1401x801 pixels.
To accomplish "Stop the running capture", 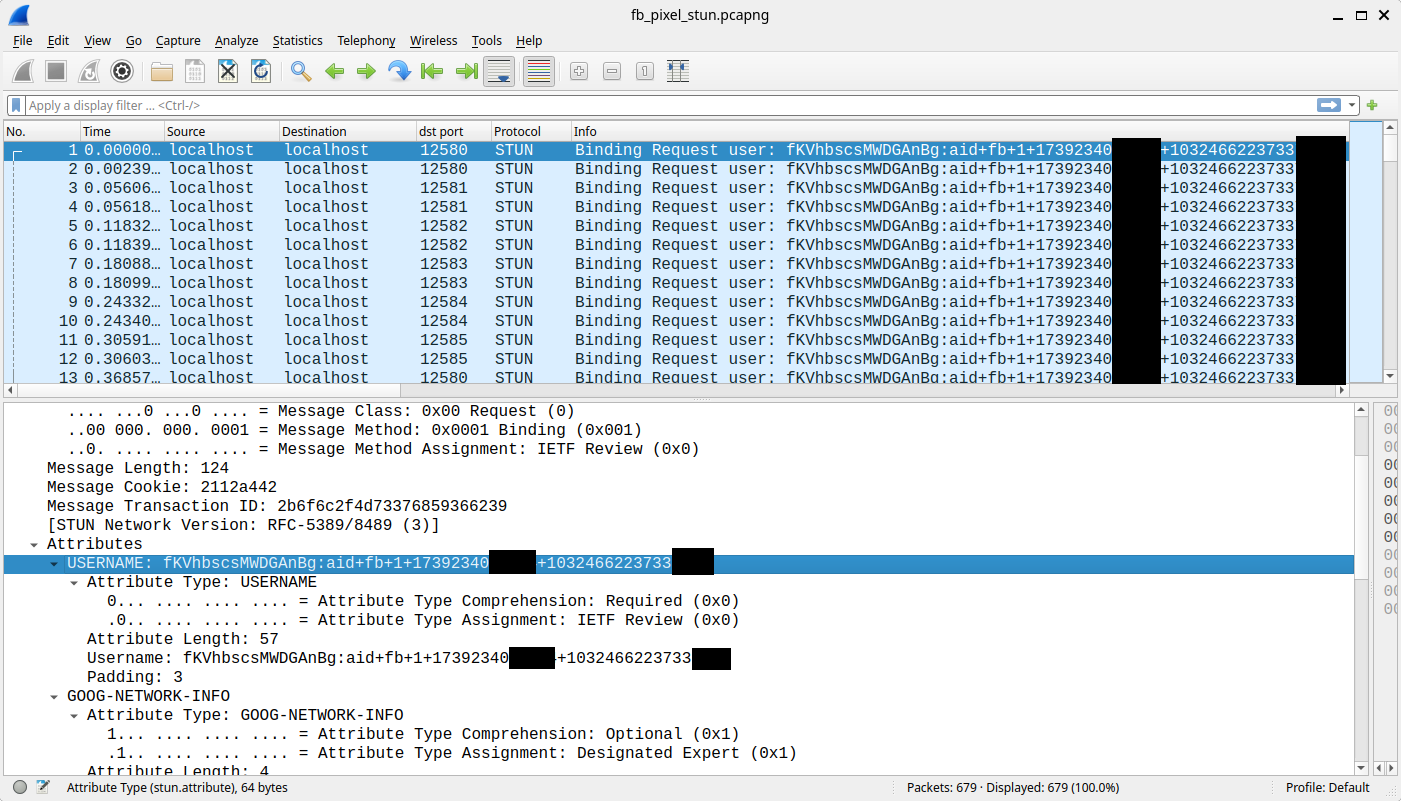I will coord(56,71).
